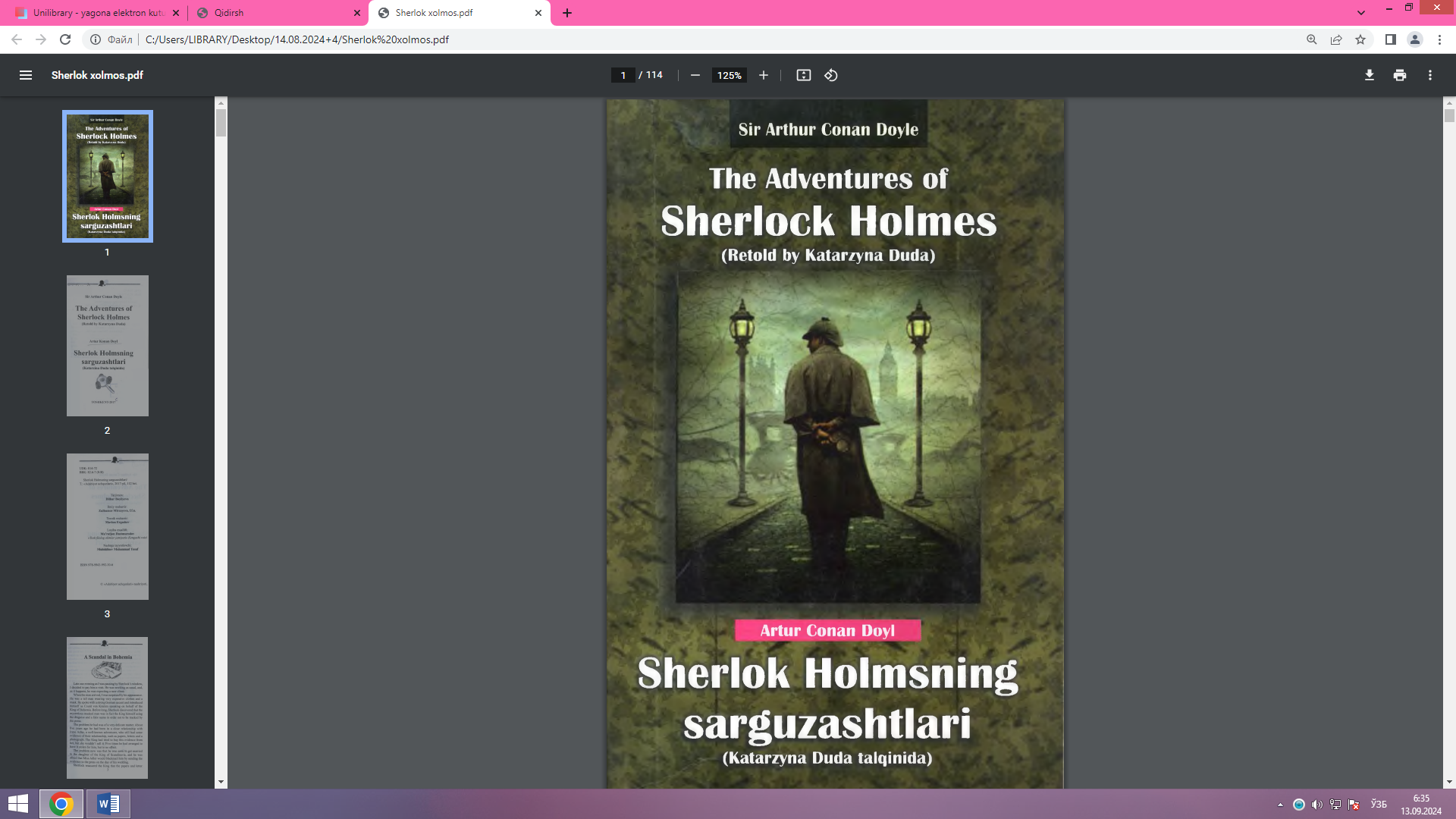Go back in the browser
This screenshot has width=1456, height=819.
coord(17,39)
